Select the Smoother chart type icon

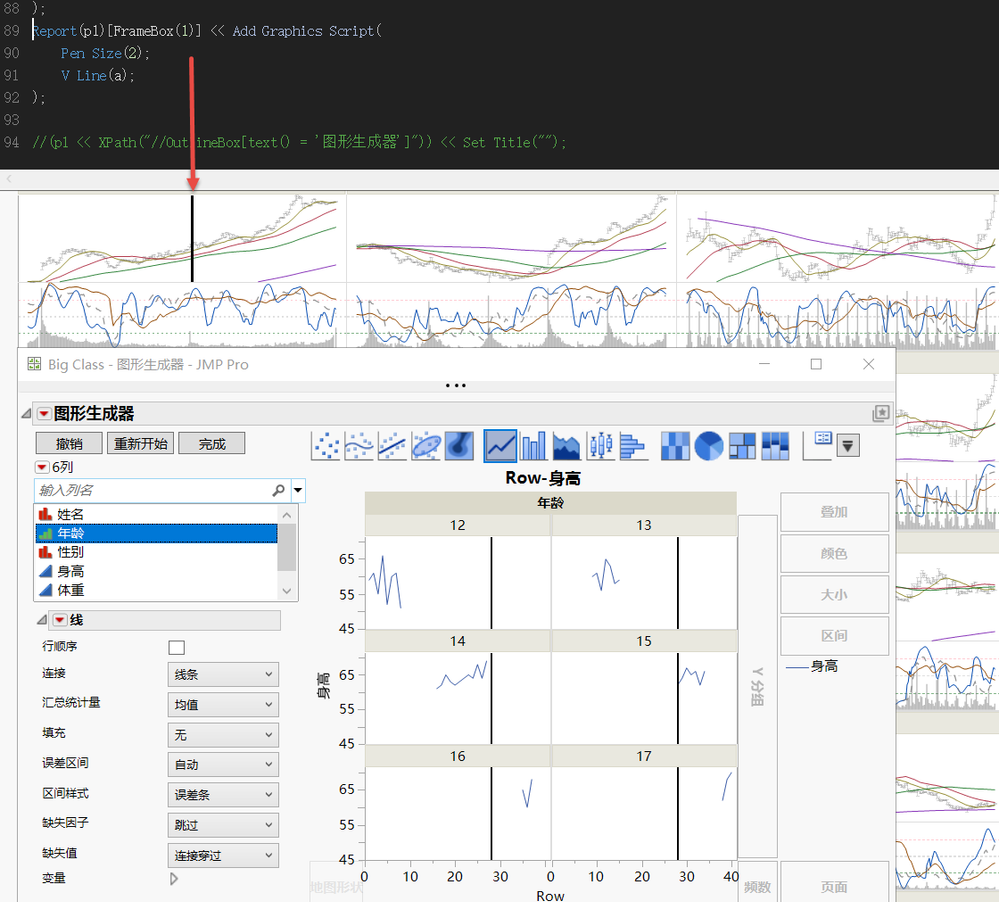click(x=359, y=445)
